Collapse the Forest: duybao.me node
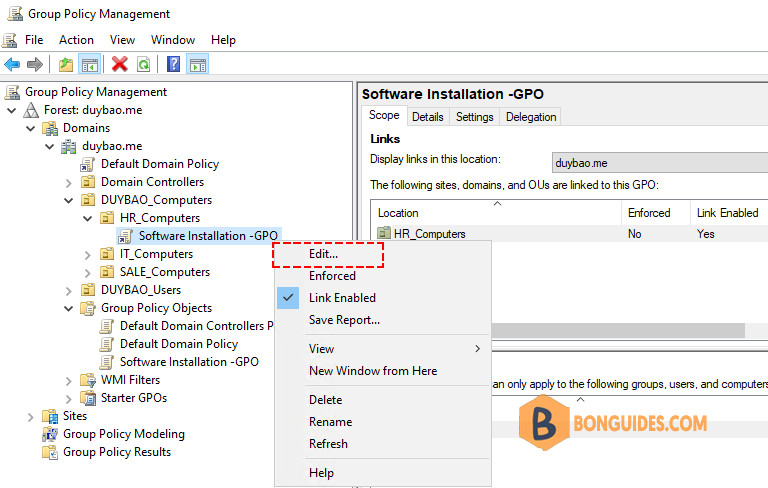Viewport: 768px width, 488px height. [12, 111]
